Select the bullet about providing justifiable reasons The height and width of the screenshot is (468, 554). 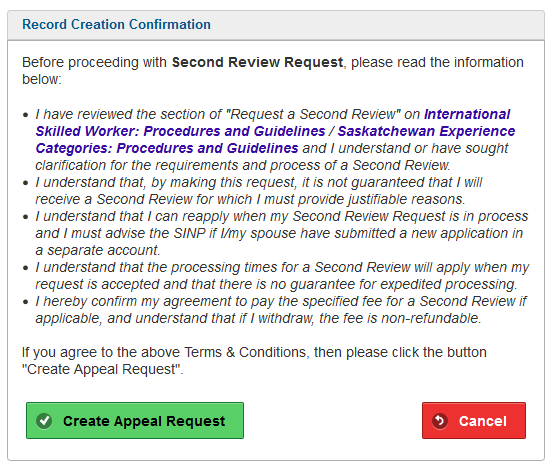click(x=259, y=191)
